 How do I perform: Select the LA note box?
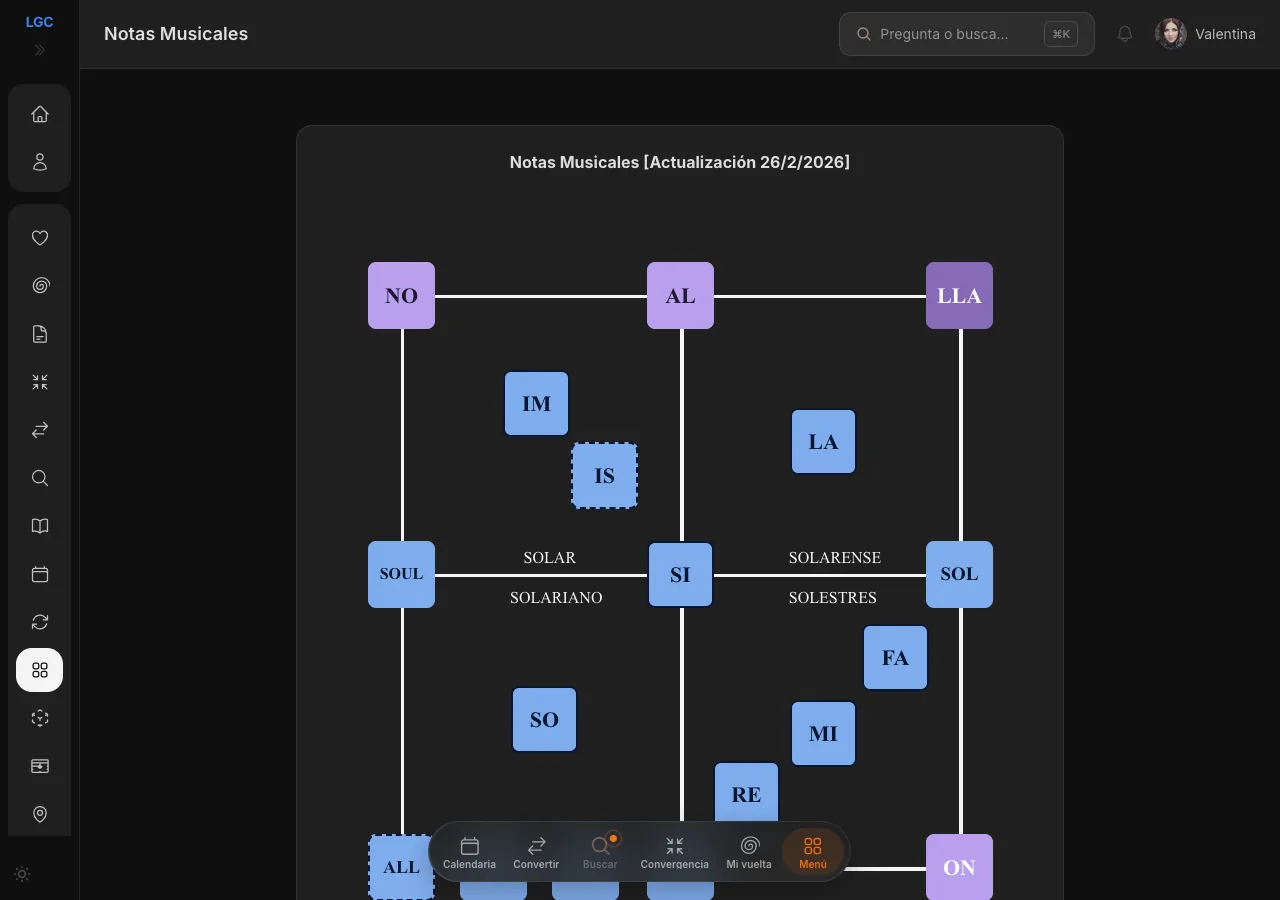pos(824,442)
